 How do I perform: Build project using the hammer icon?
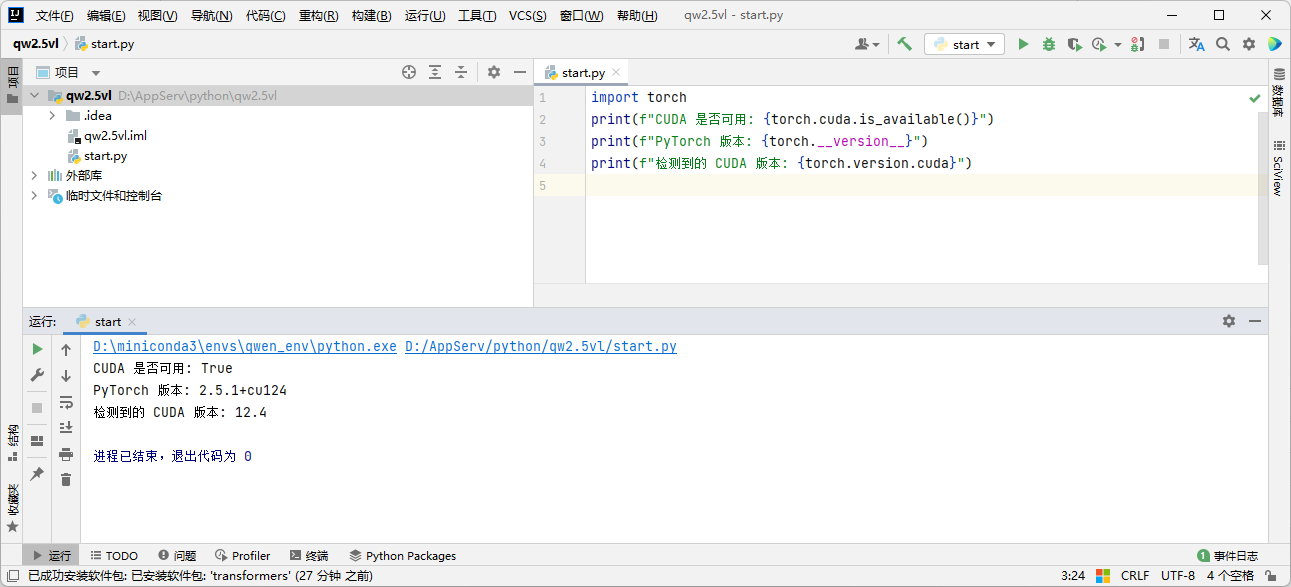point(904,44)
